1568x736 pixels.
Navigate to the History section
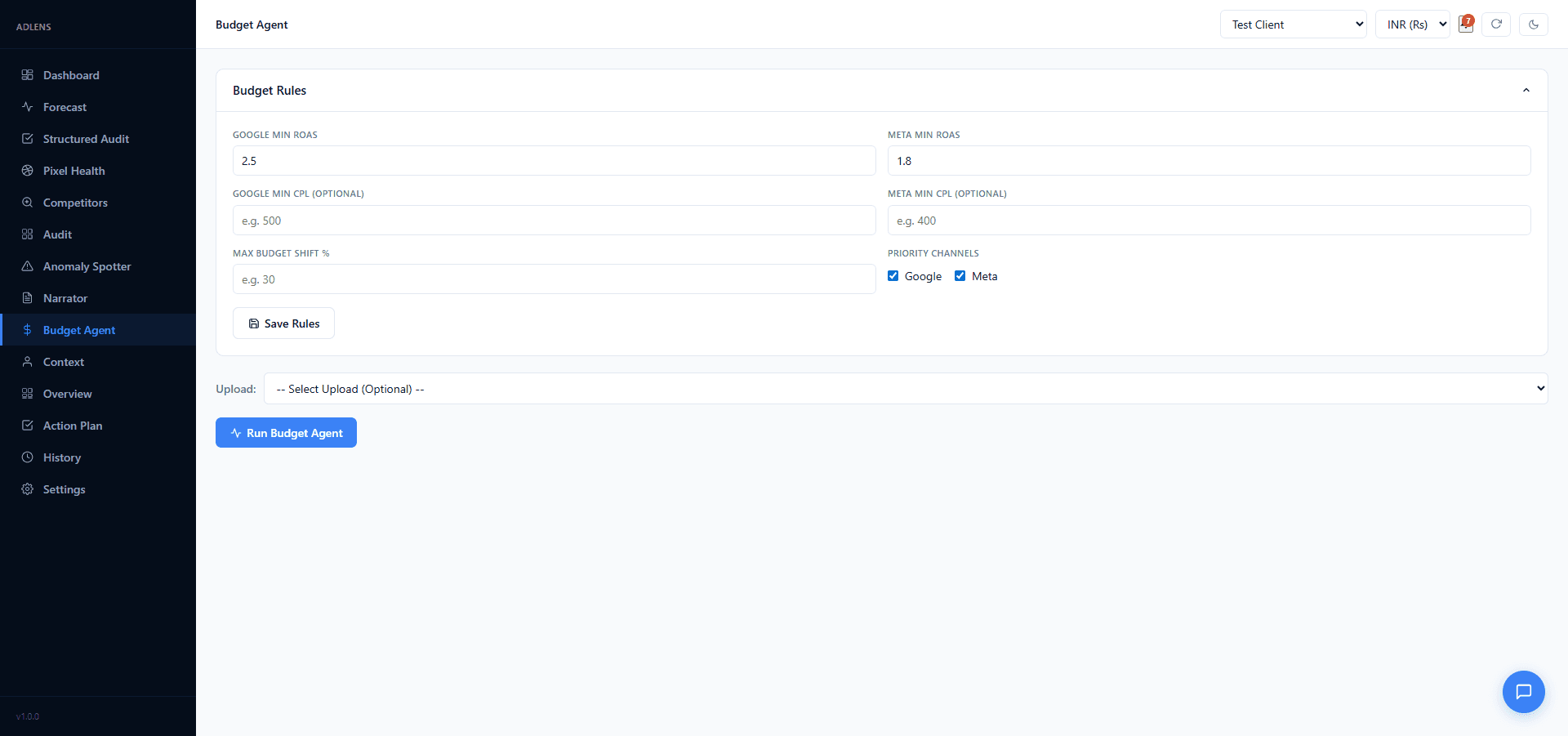point(62,457)
